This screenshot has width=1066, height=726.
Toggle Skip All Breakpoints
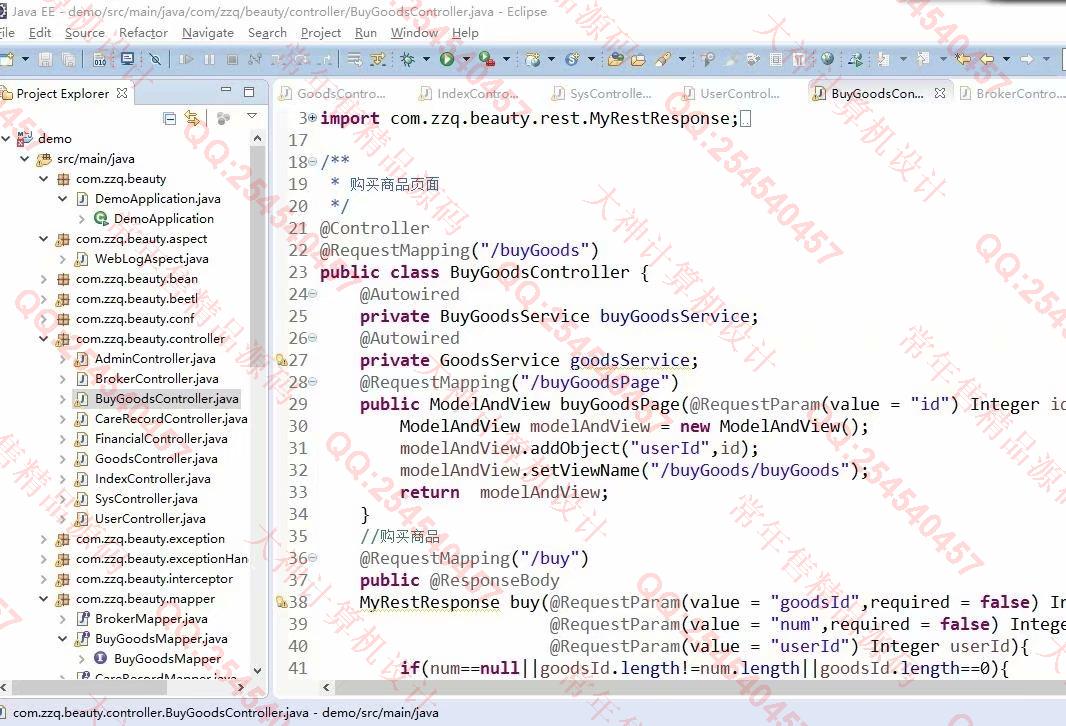[155, 60]
